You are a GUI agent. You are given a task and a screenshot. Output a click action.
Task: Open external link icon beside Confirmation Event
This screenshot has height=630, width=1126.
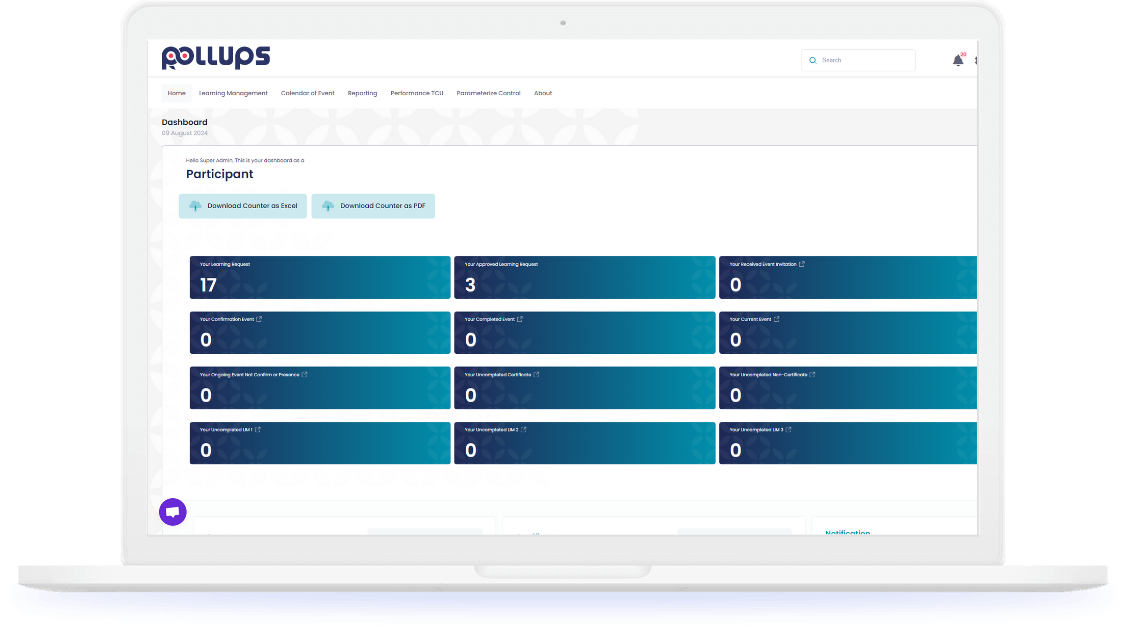tap(259, 319)
